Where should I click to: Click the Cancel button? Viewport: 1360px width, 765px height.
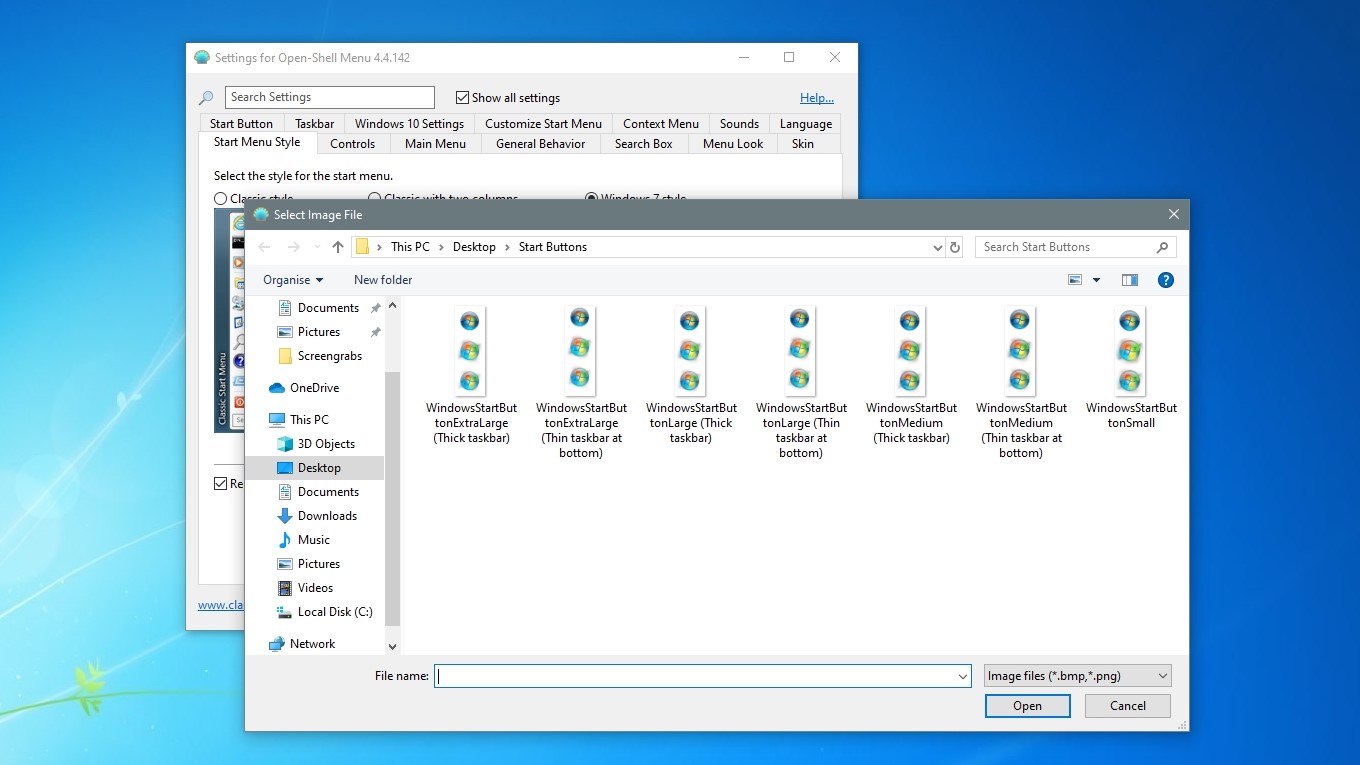1128,706
